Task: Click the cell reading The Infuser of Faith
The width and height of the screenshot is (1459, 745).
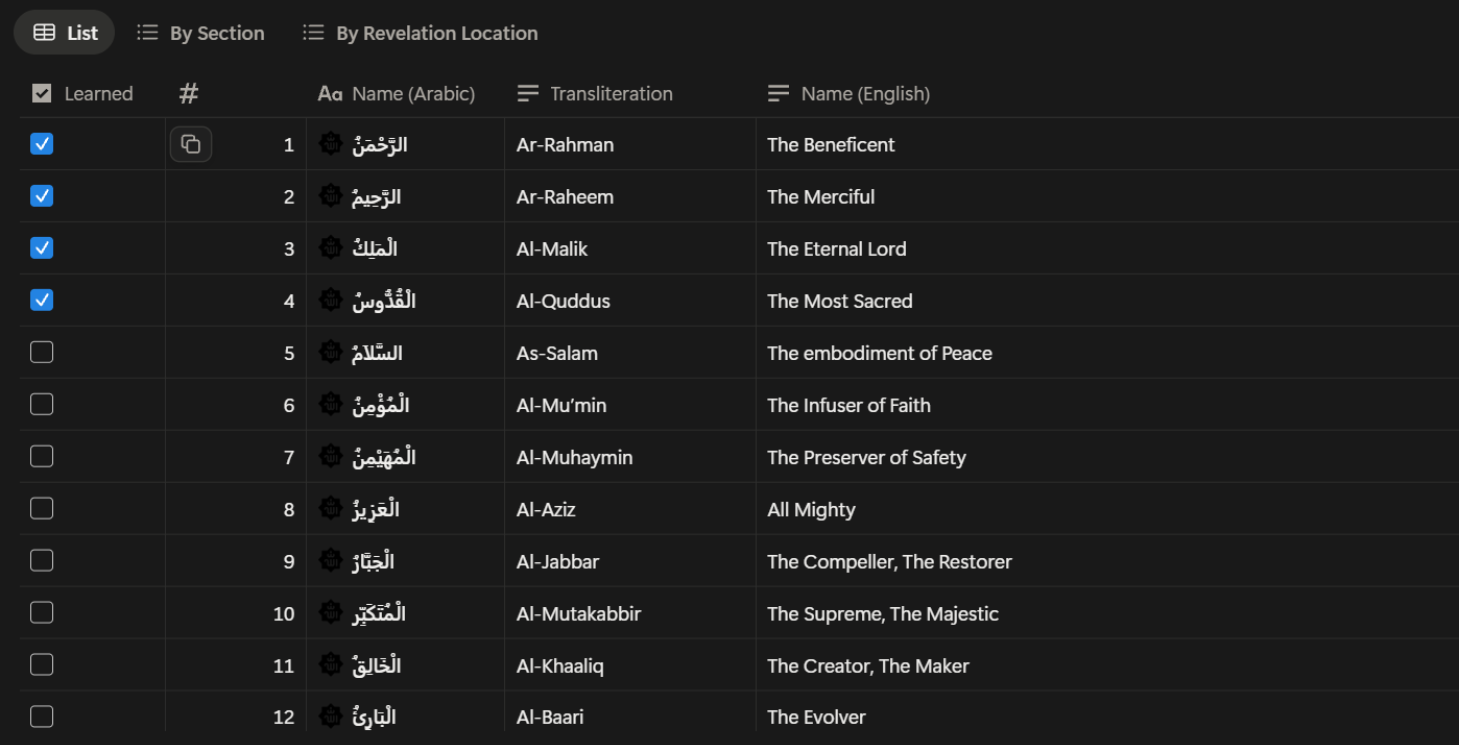Action: (849, 405)
